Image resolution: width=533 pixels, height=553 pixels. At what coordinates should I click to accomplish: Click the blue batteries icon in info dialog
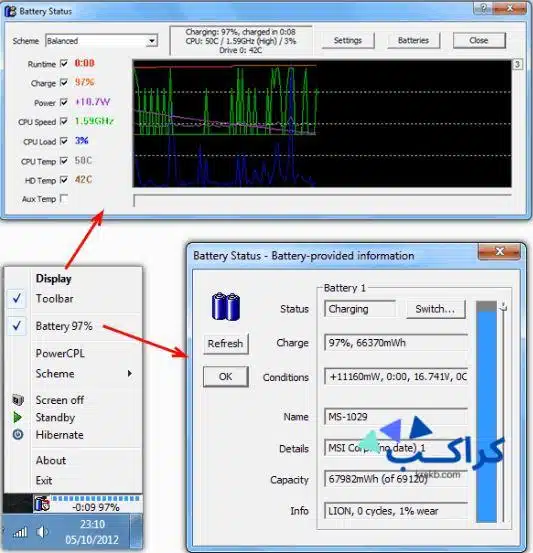click(x=226, y=306)
